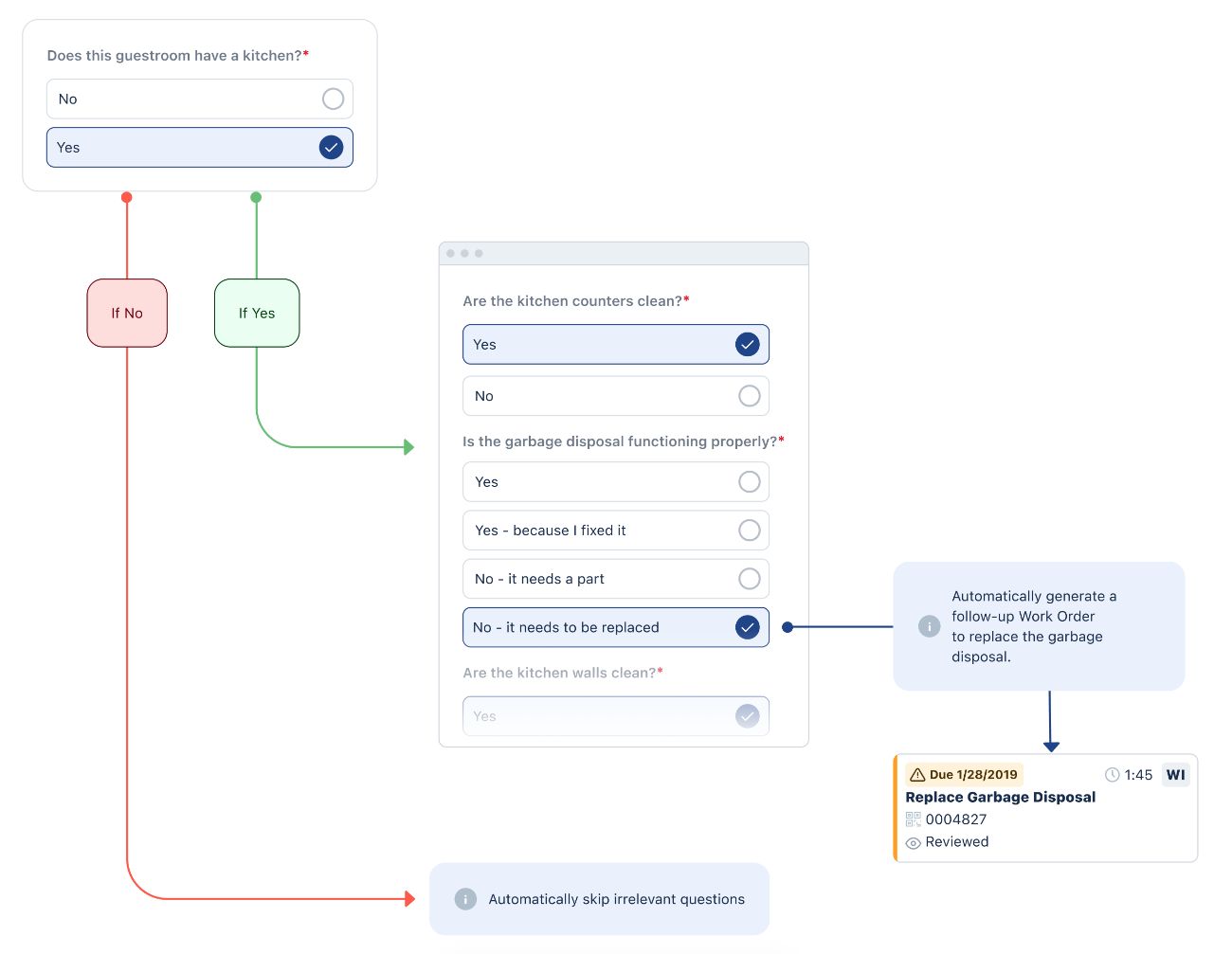The image size is (1232, 954).
Task: Open the Replace Garbage Disposal work order
Action: coord(1000,798)
